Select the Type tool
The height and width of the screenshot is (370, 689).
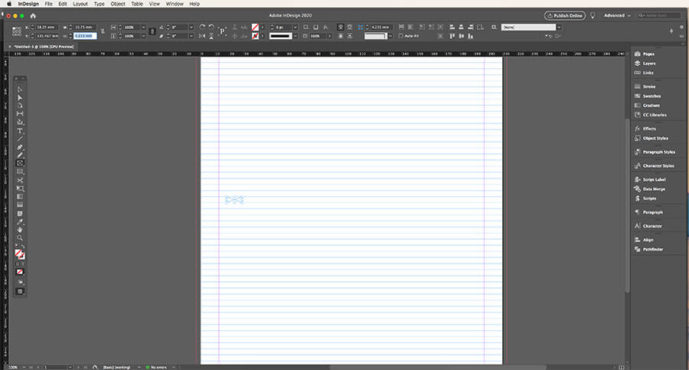click(x=20, y=131)
